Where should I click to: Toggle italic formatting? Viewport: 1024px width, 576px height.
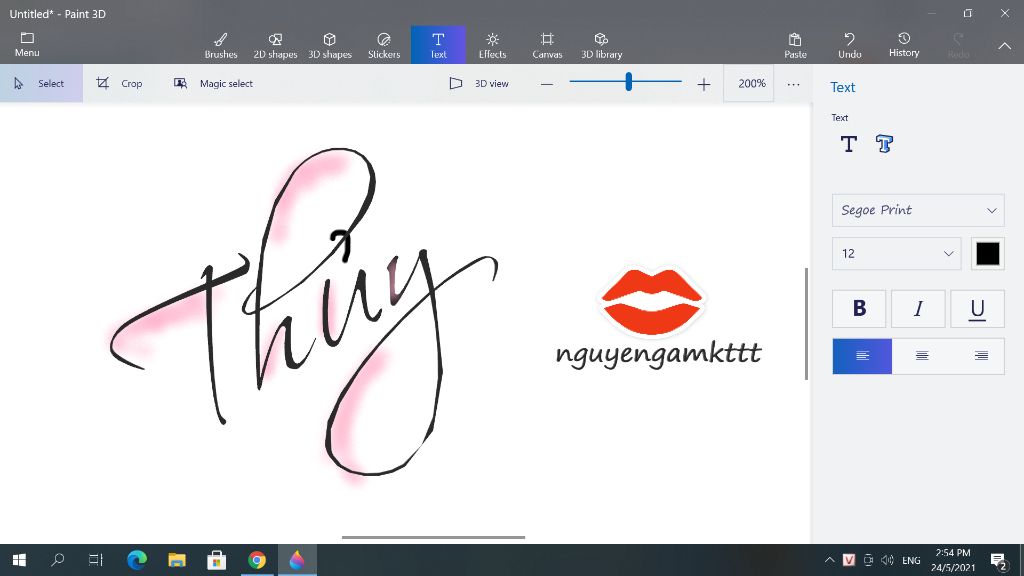[x=918, y=308]
